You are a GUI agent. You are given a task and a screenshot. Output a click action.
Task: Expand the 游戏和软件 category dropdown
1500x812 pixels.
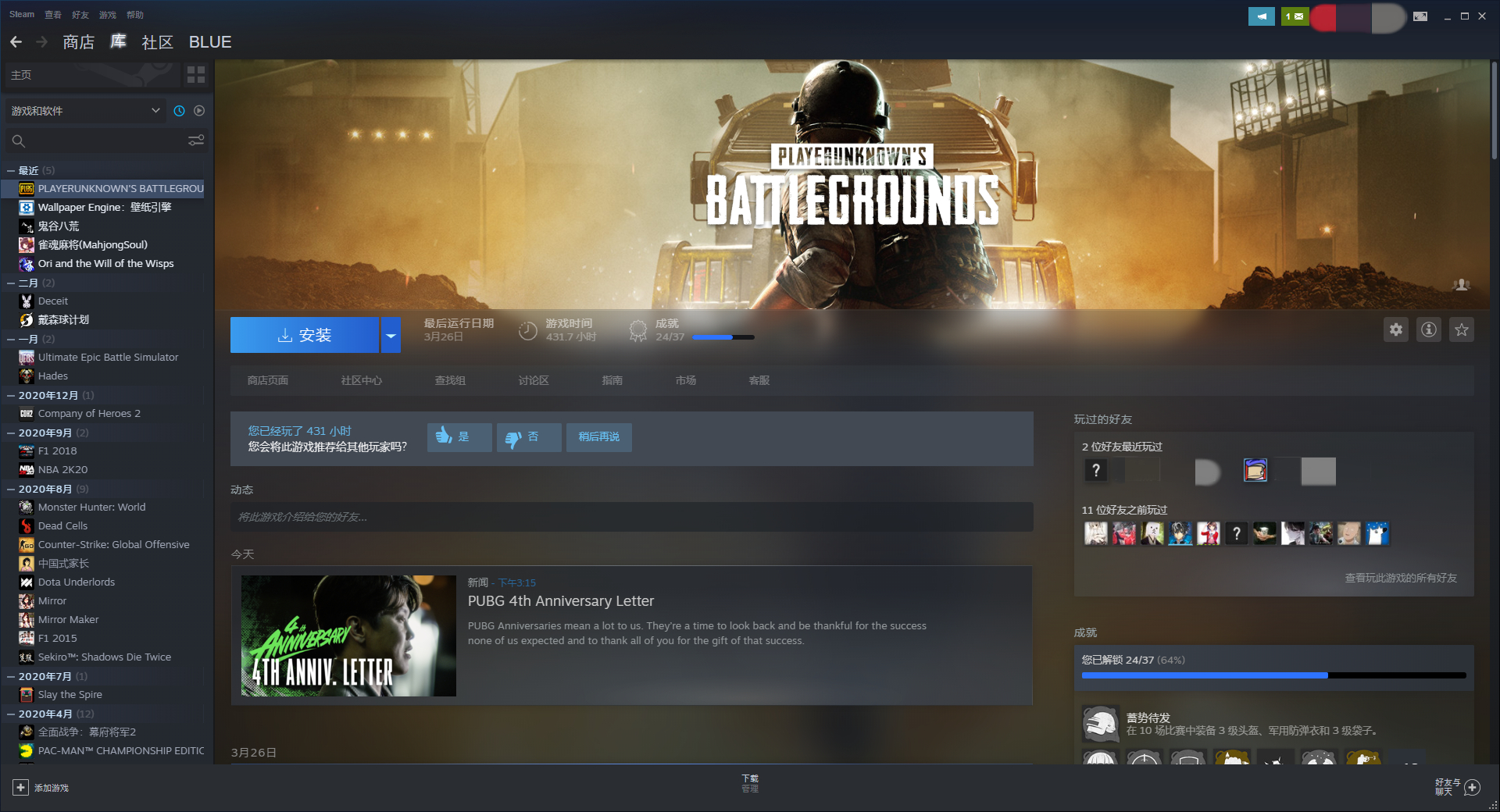(155, 111)
